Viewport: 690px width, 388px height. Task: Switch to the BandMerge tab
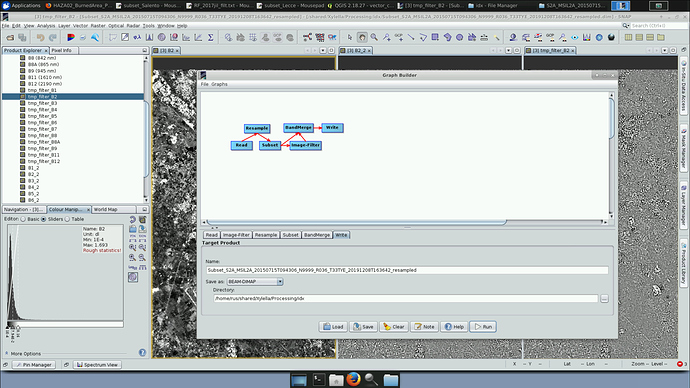point(317,235)
